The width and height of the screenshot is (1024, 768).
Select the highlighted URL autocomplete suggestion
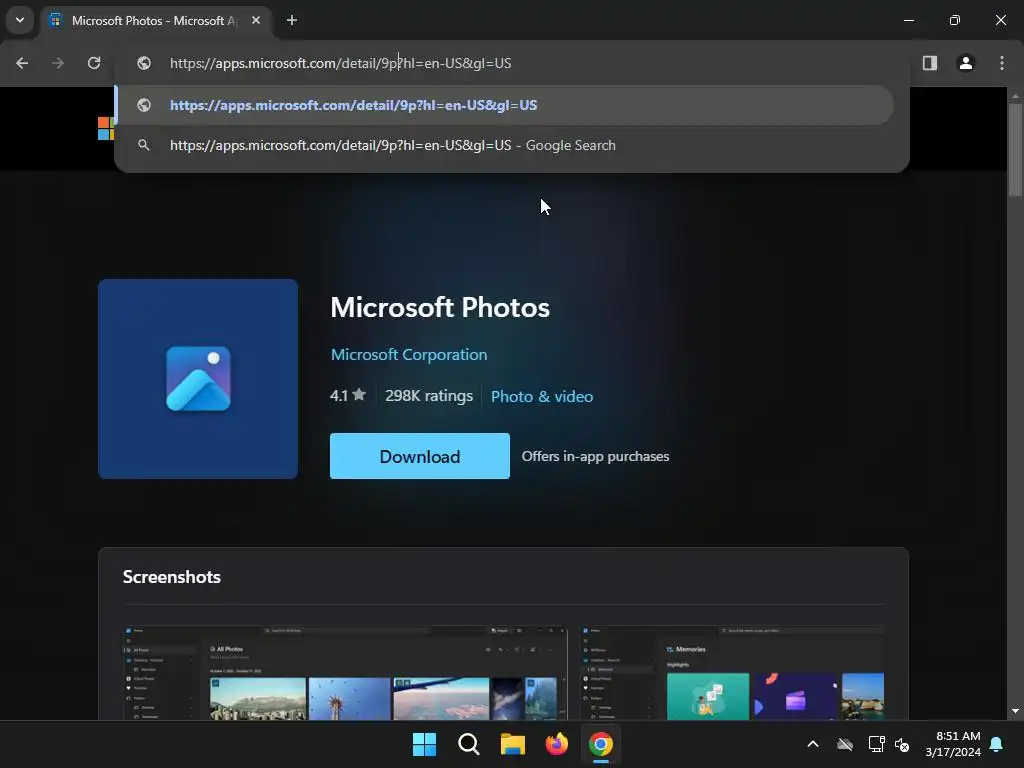pos(504,105)
